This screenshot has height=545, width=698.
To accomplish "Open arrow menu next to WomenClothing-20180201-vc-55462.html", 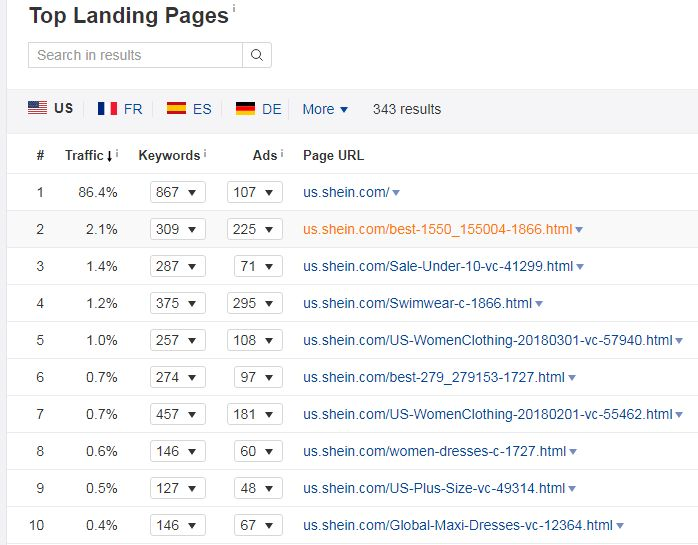I will pyautogui.click(x=679, y=415).
